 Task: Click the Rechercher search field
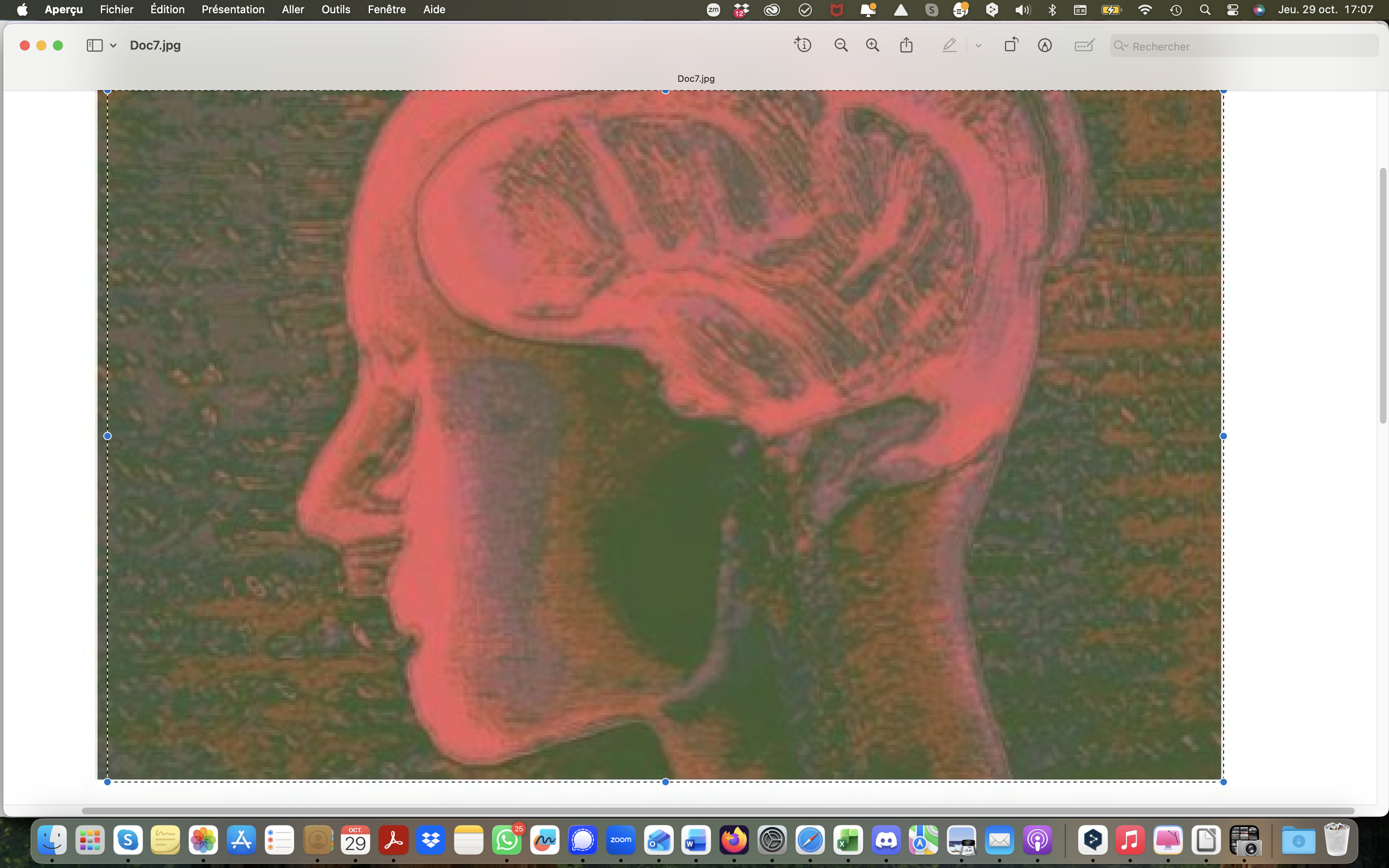pos(1244,46)
